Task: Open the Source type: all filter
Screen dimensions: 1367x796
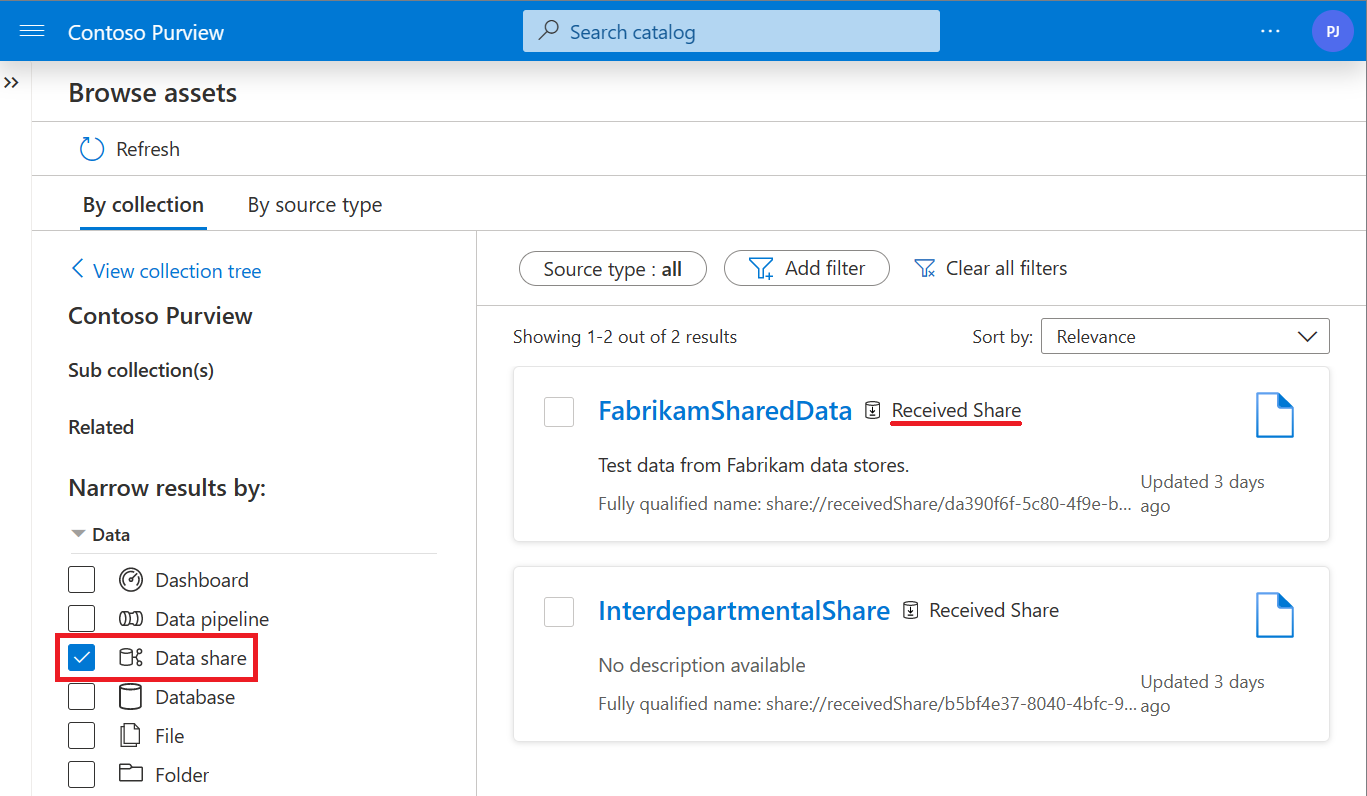Action: click(612, 268)
